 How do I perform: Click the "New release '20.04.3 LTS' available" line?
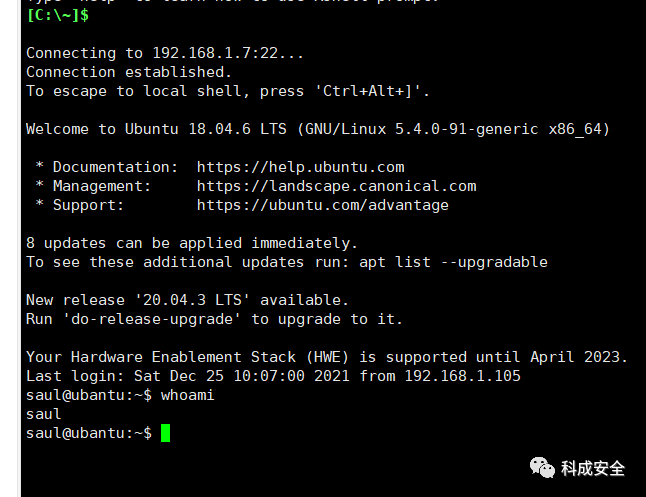click(187, 300)
